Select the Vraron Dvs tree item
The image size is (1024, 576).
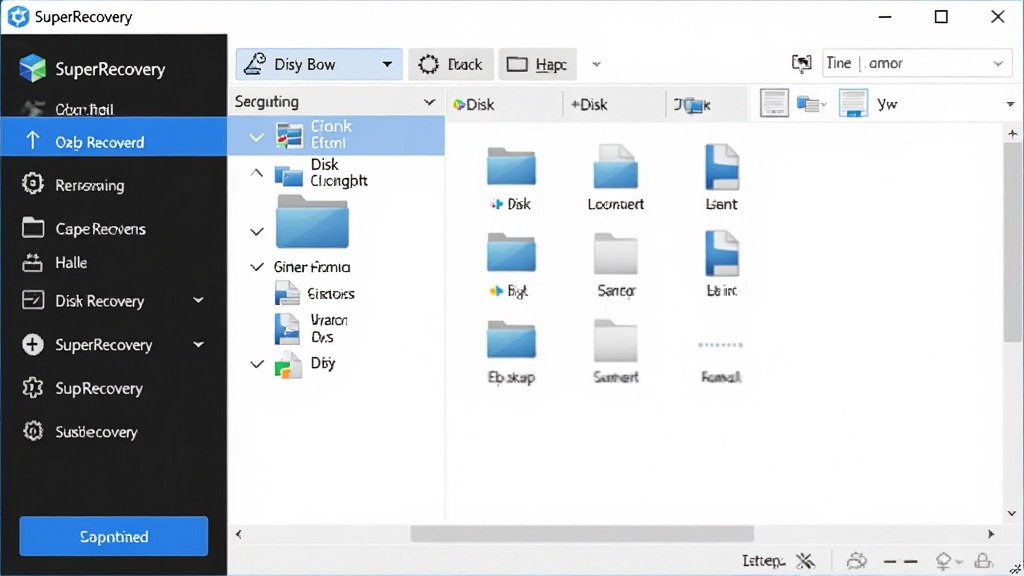[x=312, y=328]
